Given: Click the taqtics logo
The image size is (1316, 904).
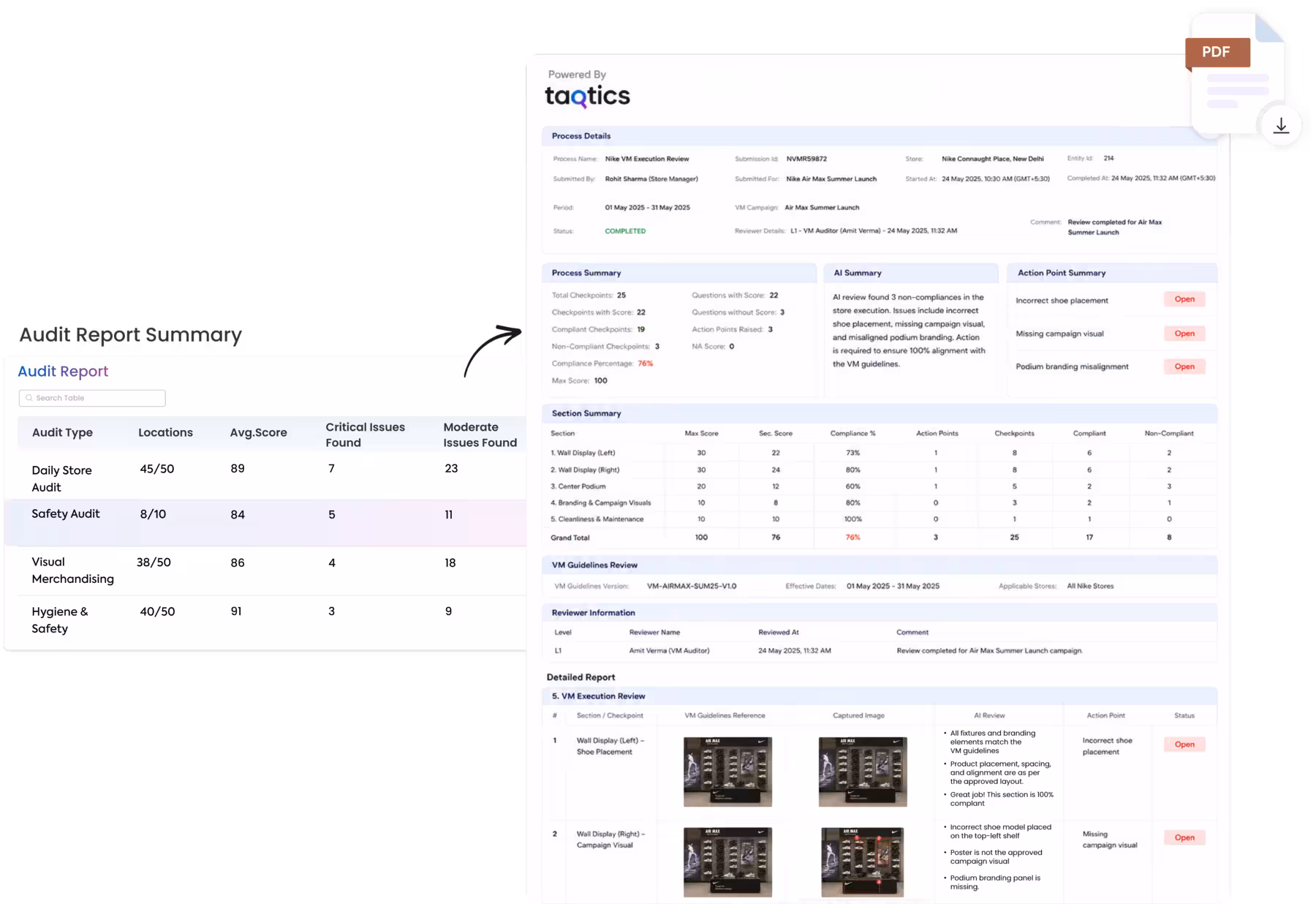Looking at the screenshot, I should click(x=587, y=95).
